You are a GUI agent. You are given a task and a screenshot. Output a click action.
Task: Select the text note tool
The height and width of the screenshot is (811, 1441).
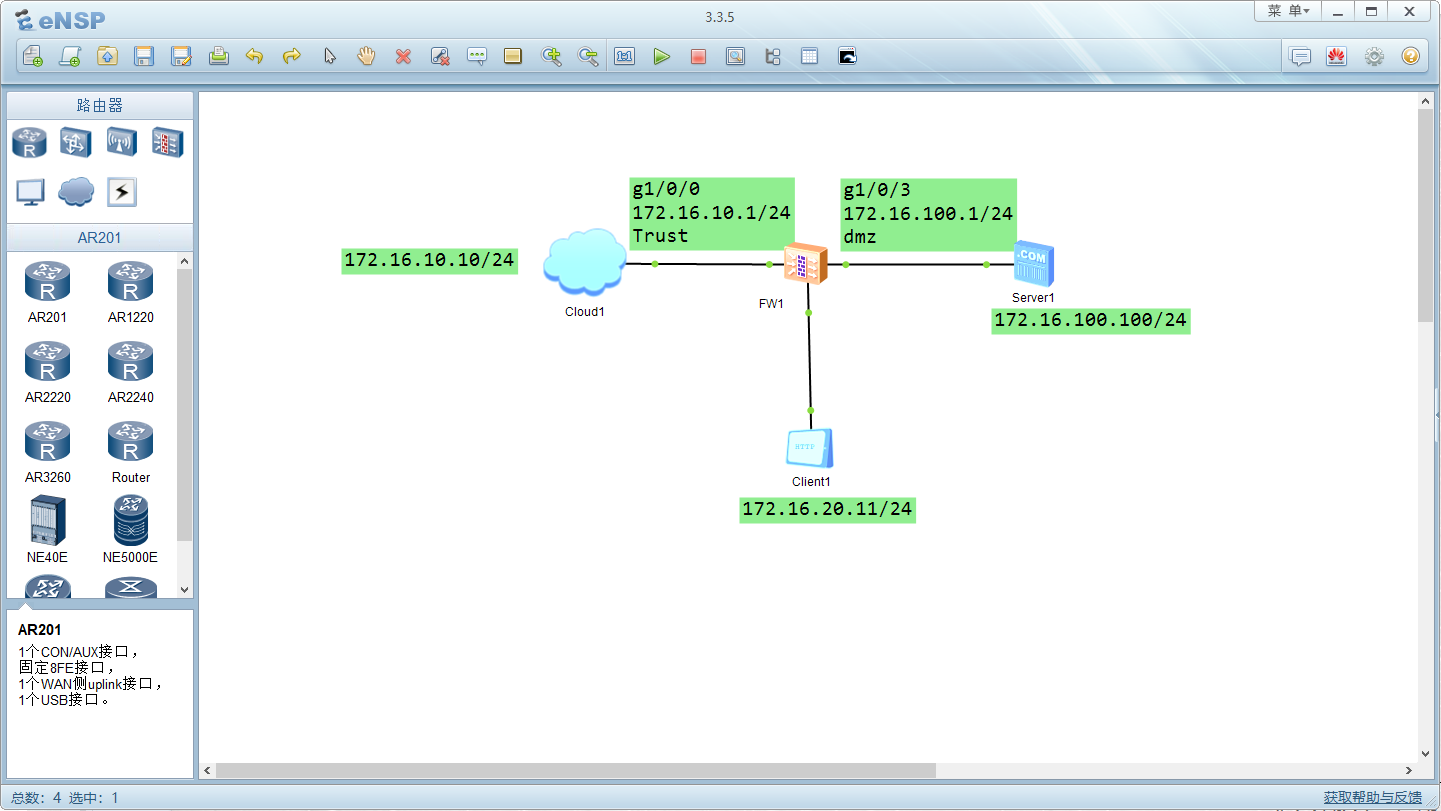tap(477, 56)
